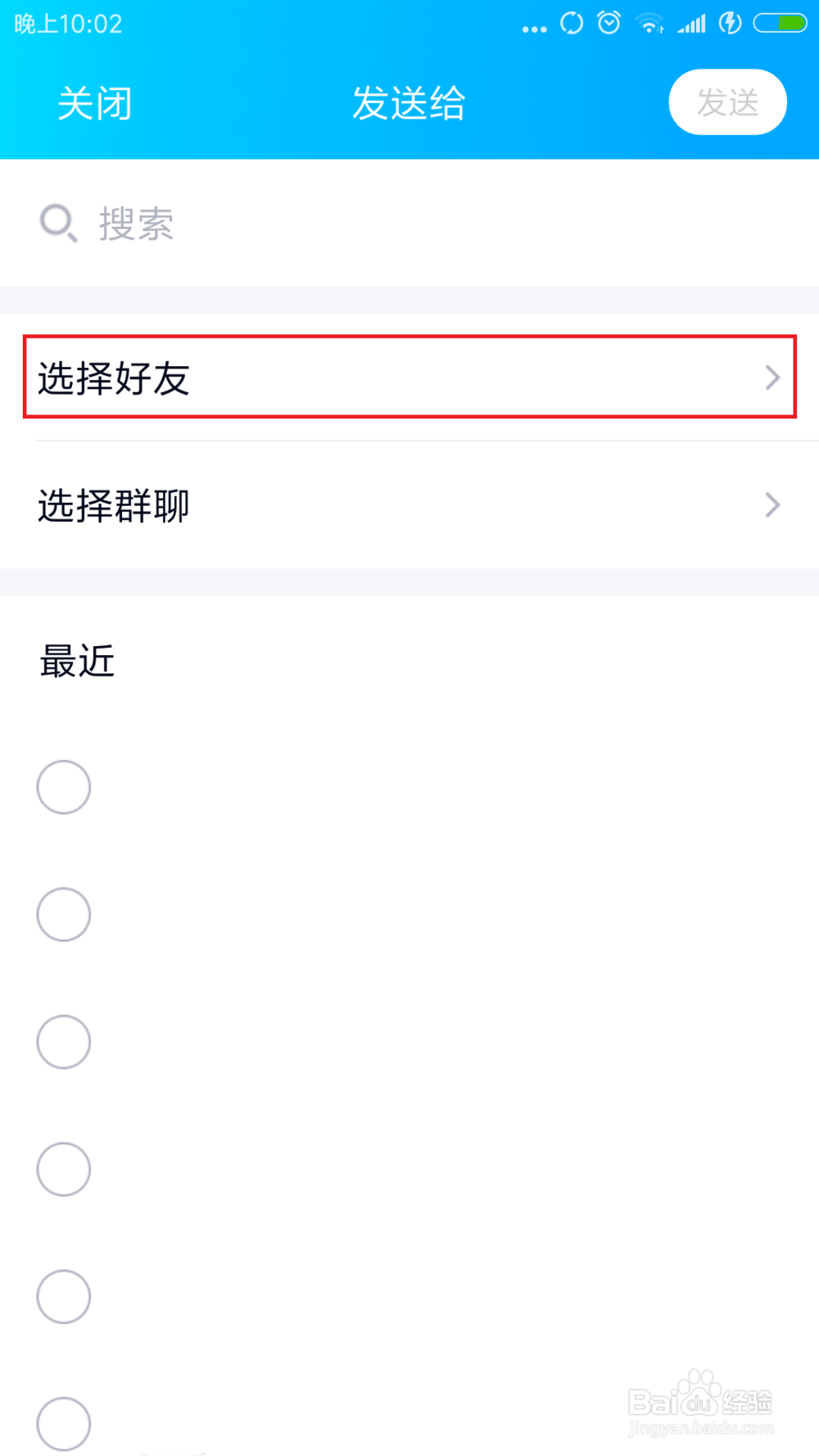
Task: Expand the 选择好友 chevron arrow
Action: point(771,378)
